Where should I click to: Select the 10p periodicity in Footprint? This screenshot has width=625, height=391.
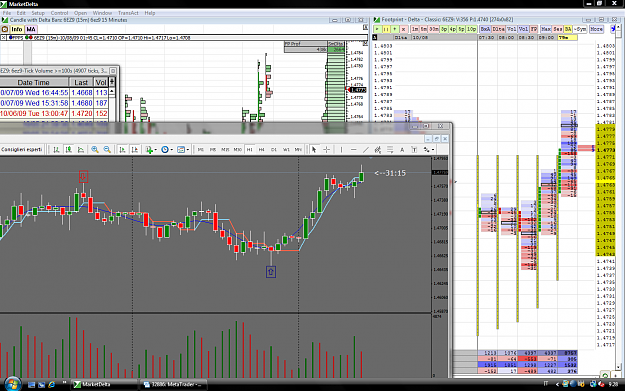point(471,29)
